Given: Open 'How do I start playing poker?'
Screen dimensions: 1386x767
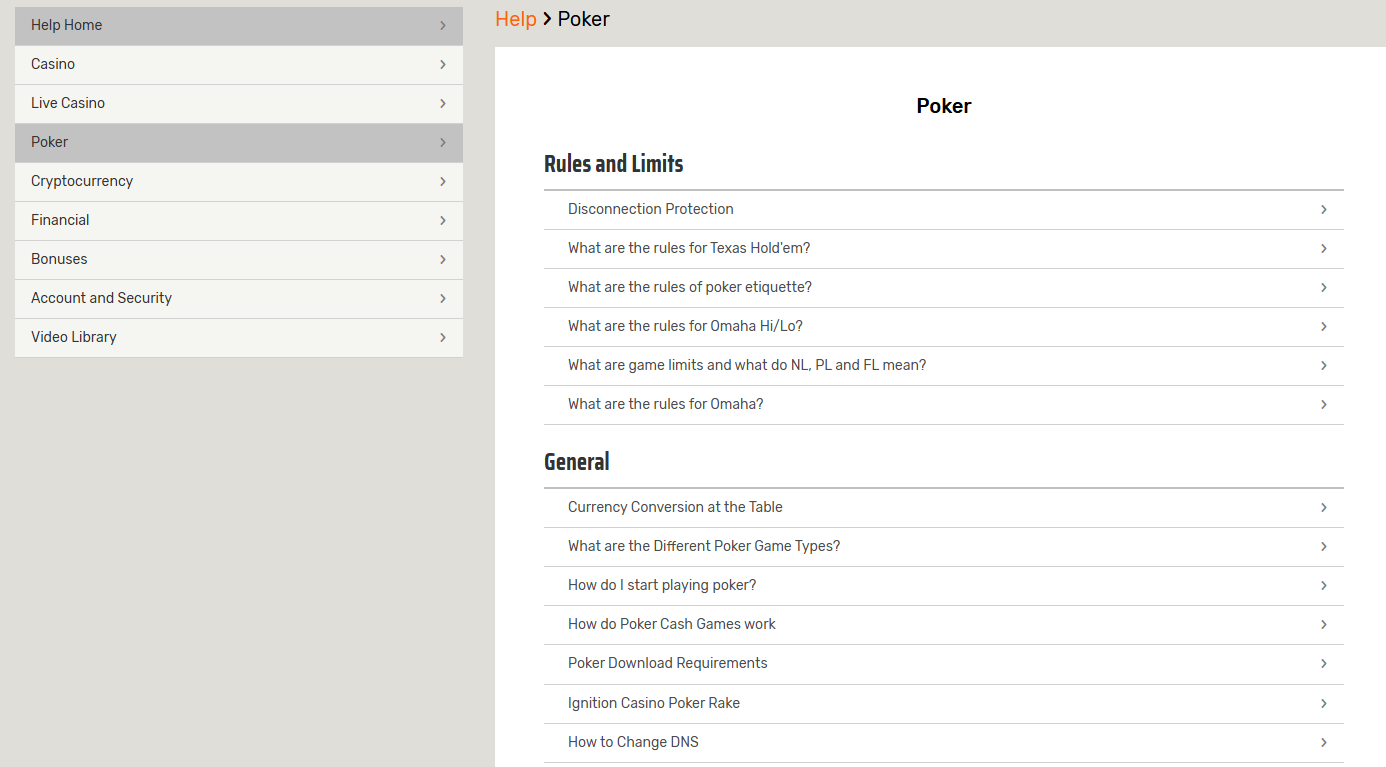Looking at the screenshot, I should (662, 585).
